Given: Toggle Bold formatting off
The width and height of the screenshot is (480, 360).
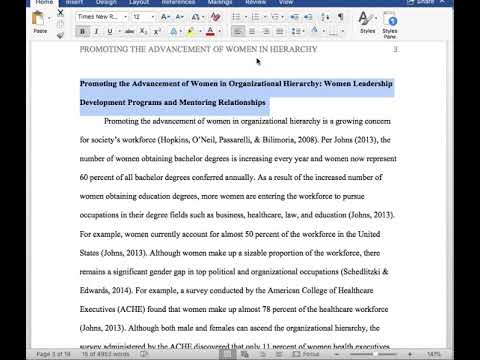Looking at the screenshot, I should click(82, 31).
